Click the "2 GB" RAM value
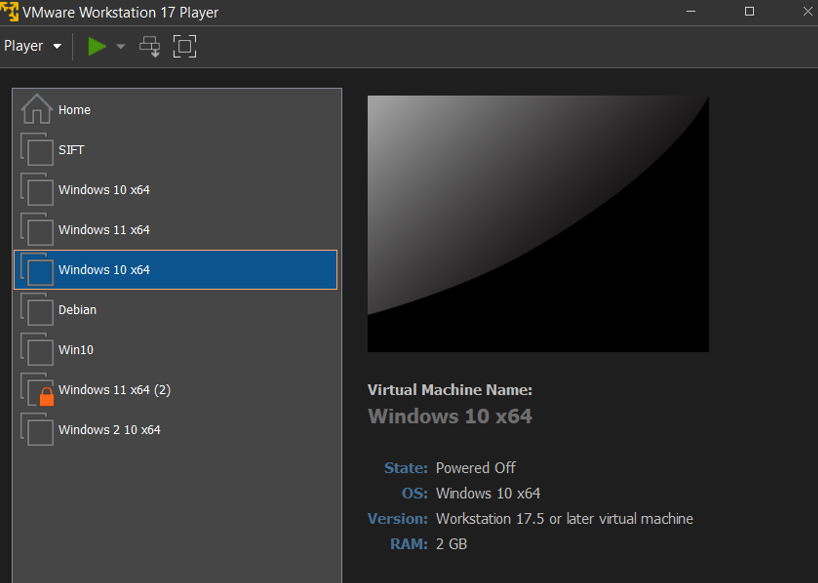Screen dimensions: 818x583 (452, 544)
